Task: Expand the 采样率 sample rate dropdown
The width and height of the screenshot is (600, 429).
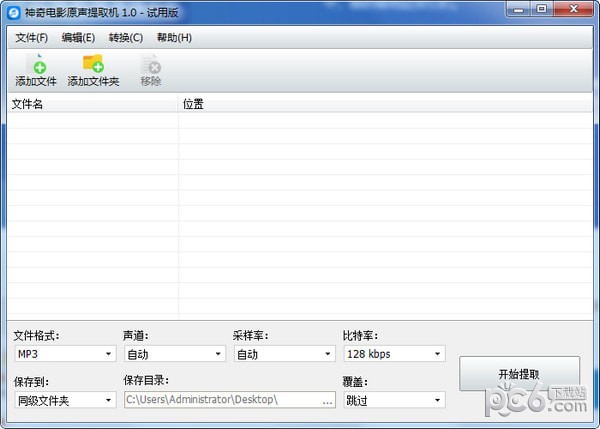Action: click(284, 354)
